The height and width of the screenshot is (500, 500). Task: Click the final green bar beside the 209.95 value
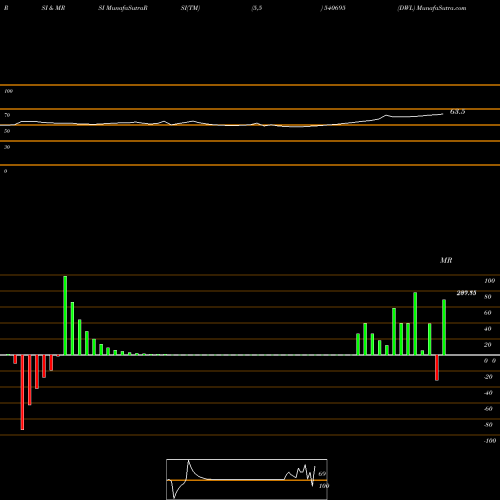[444, 327]
